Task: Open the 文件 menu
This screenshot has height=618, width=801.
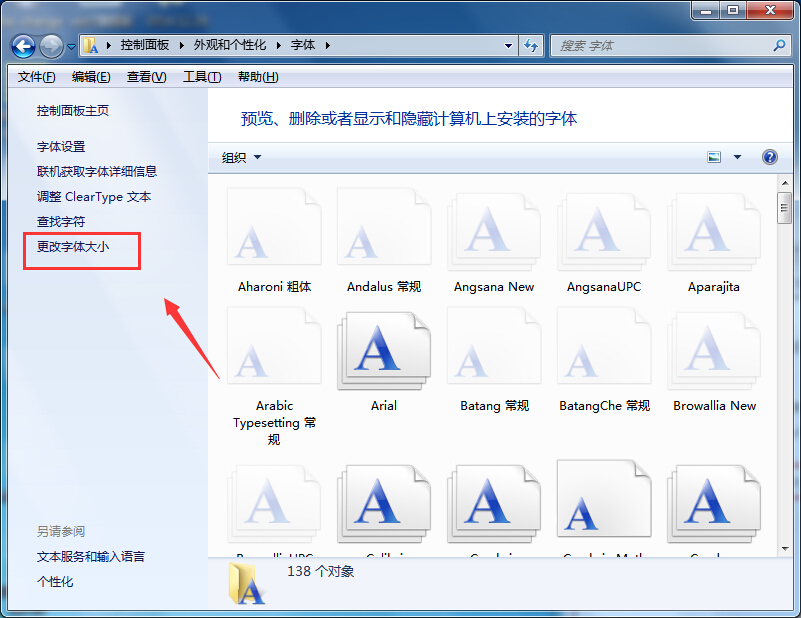Action: point(34,76)
